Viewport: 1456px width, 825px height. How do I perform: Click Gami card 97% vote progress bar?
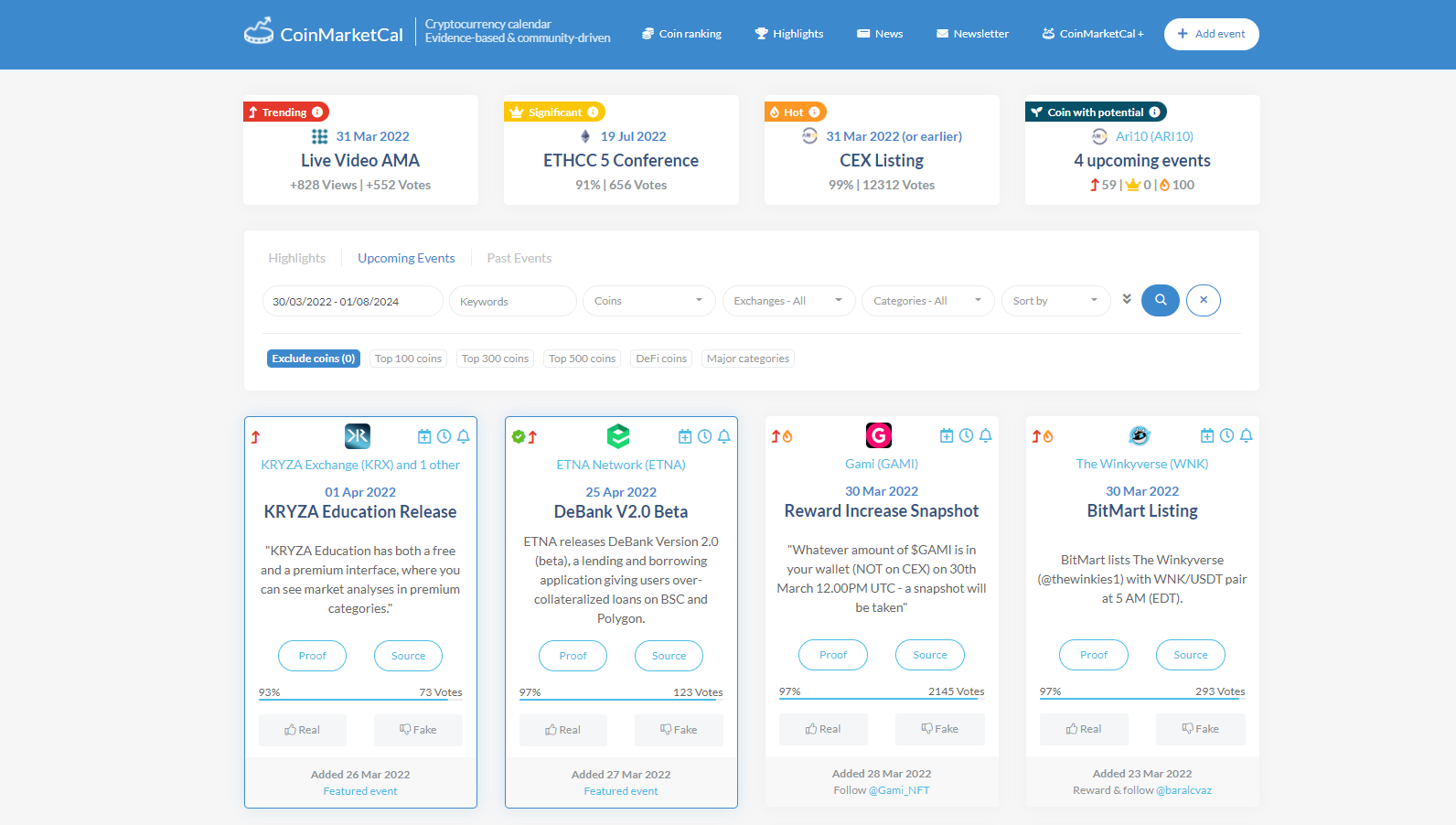882,699
